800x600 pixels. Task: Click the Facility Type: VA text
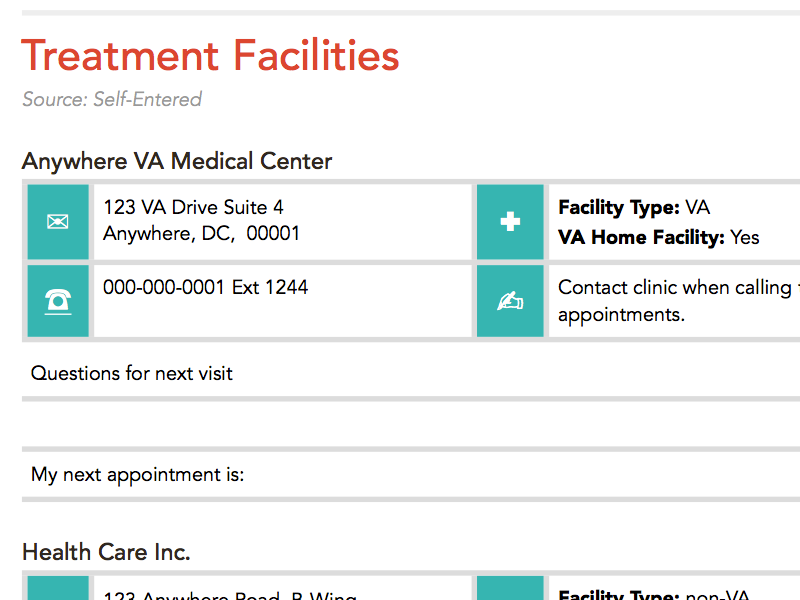(x=634, y=208)
